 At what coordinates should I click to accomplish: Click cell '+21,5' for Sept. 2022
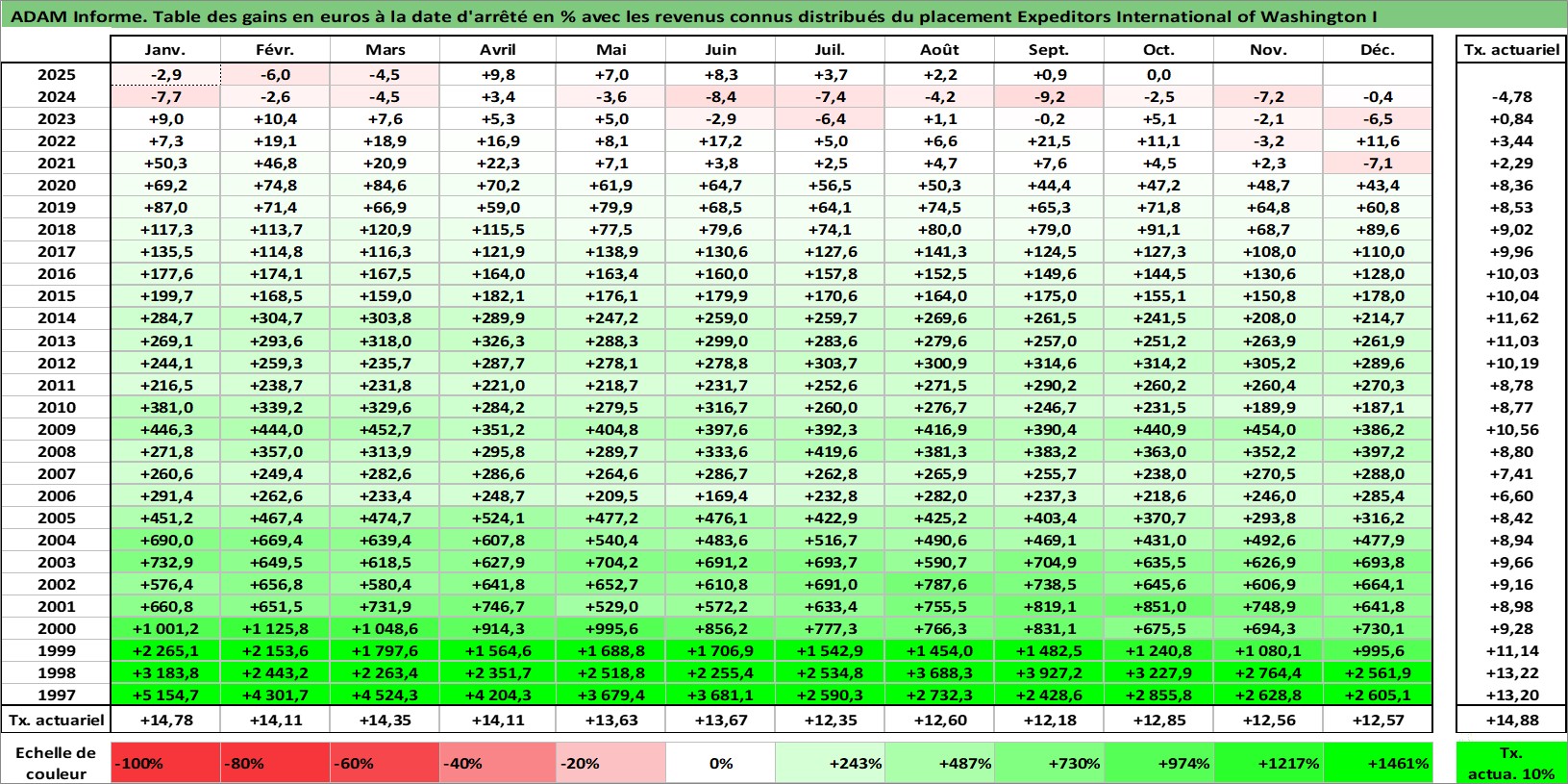[x=1050, y=140]
